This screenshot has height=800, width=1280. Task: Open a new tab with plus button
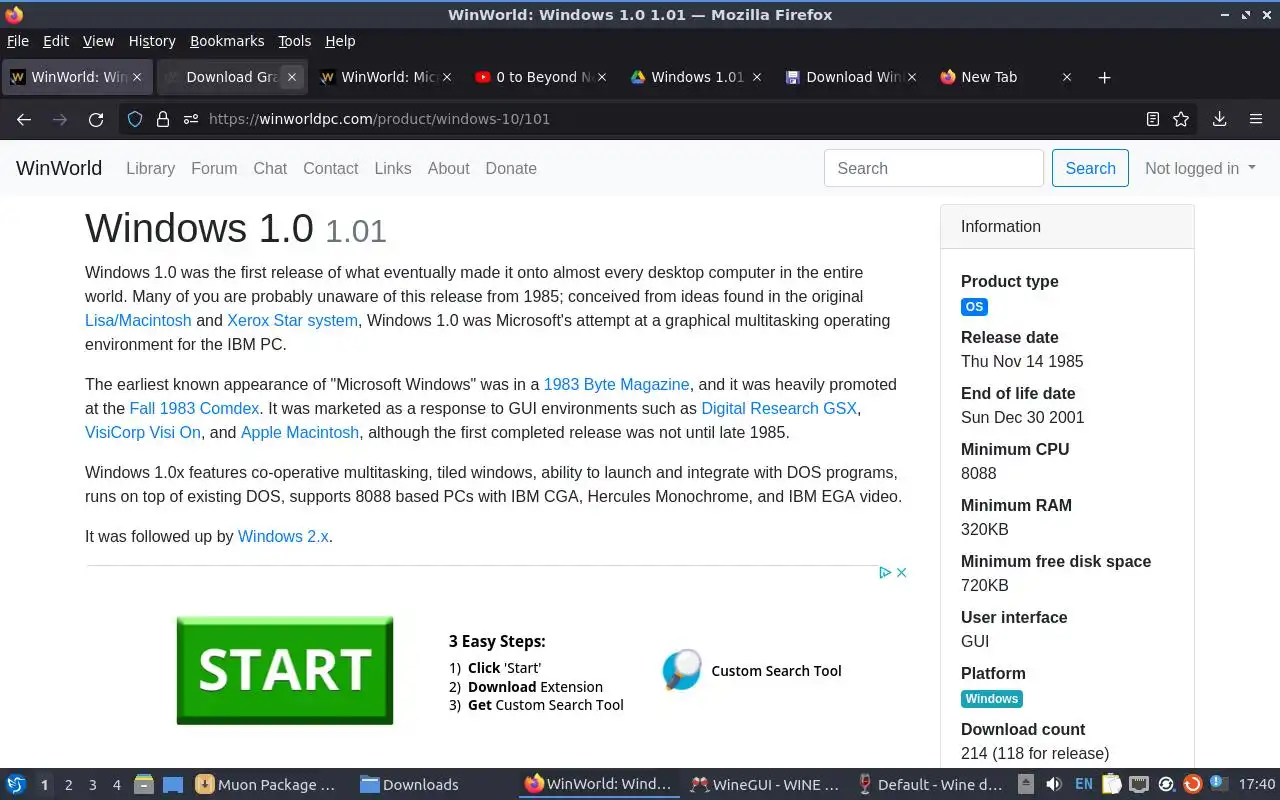[1104, 77]
